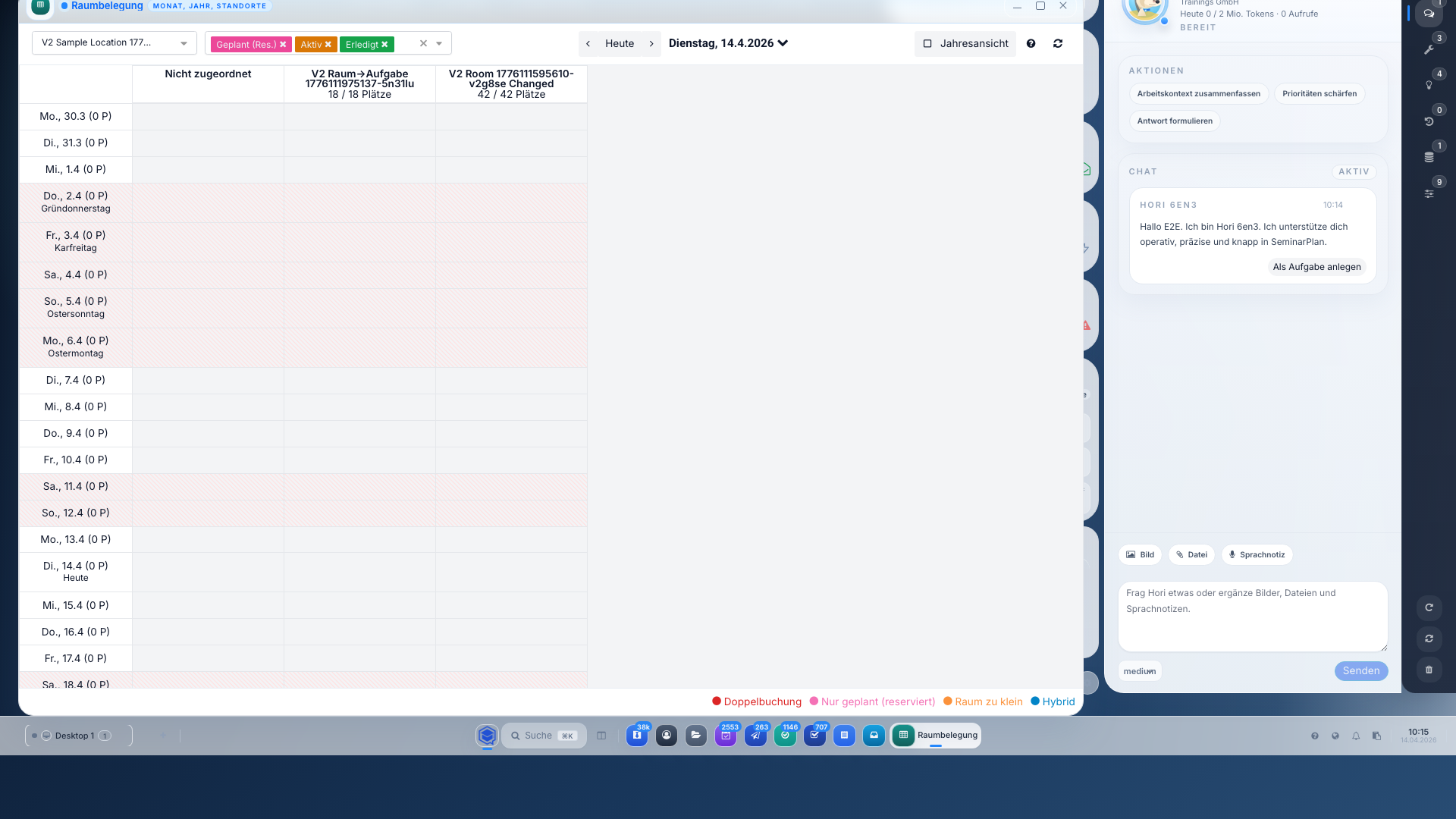Image resolution: width=1456 pixels, height=819 pixels.
Task: Click the Heute button
Action: 619,44
